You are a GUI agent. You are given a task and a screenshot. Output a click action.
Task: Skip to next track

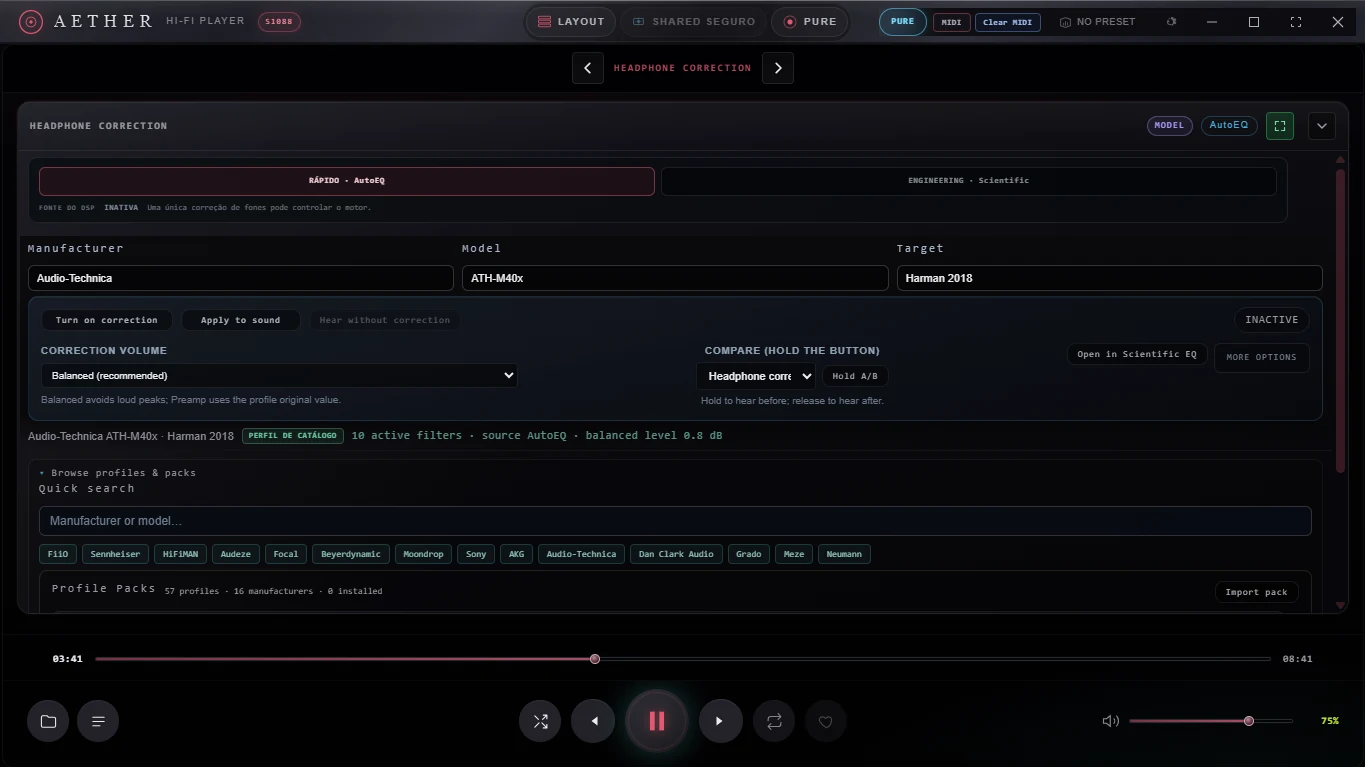coord(720,721)
